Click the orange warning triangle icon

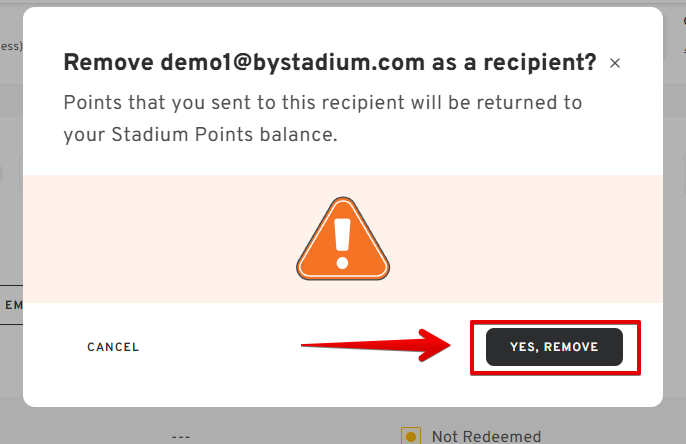pos(343,239)
